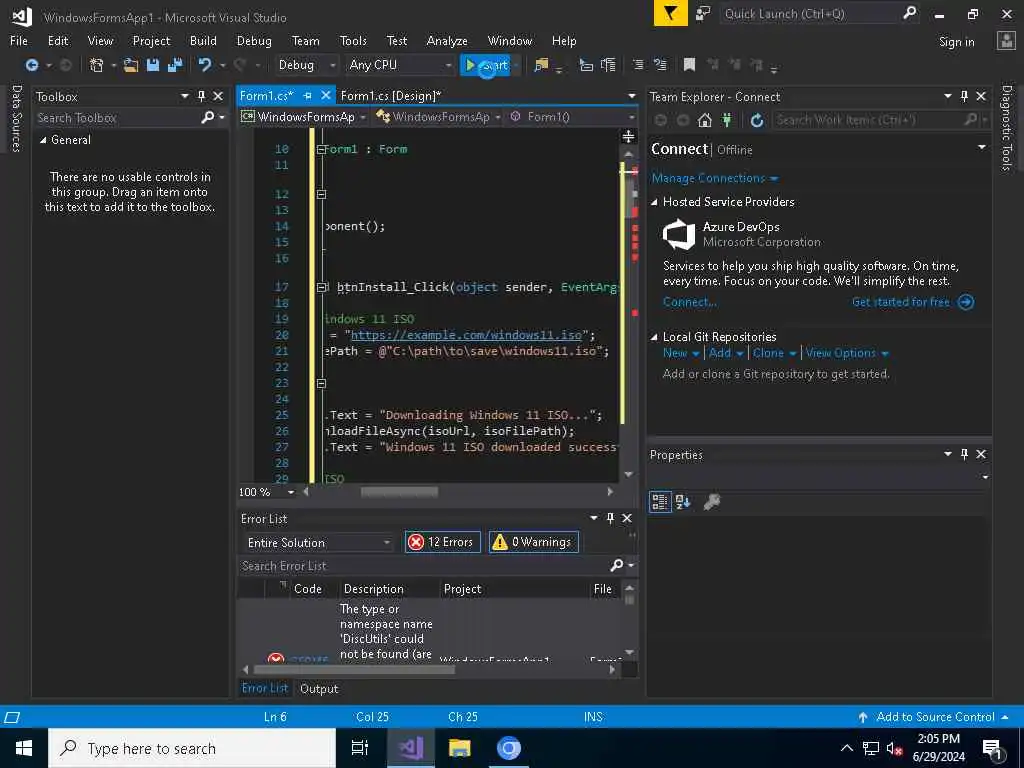Click the feedback notification flag icon
Viewport: 1024px width, 768px height.
(x=670, y=14)
